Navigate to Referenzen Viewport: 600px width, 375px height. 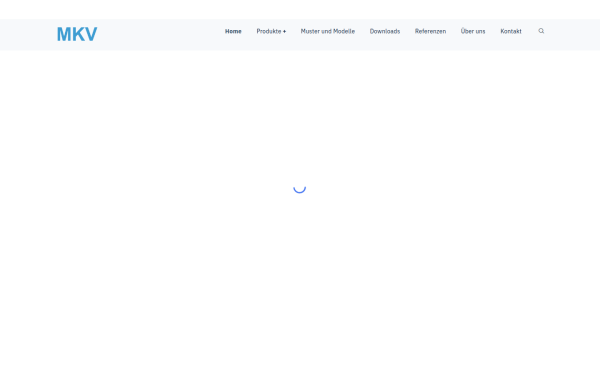tap(430, 31)
